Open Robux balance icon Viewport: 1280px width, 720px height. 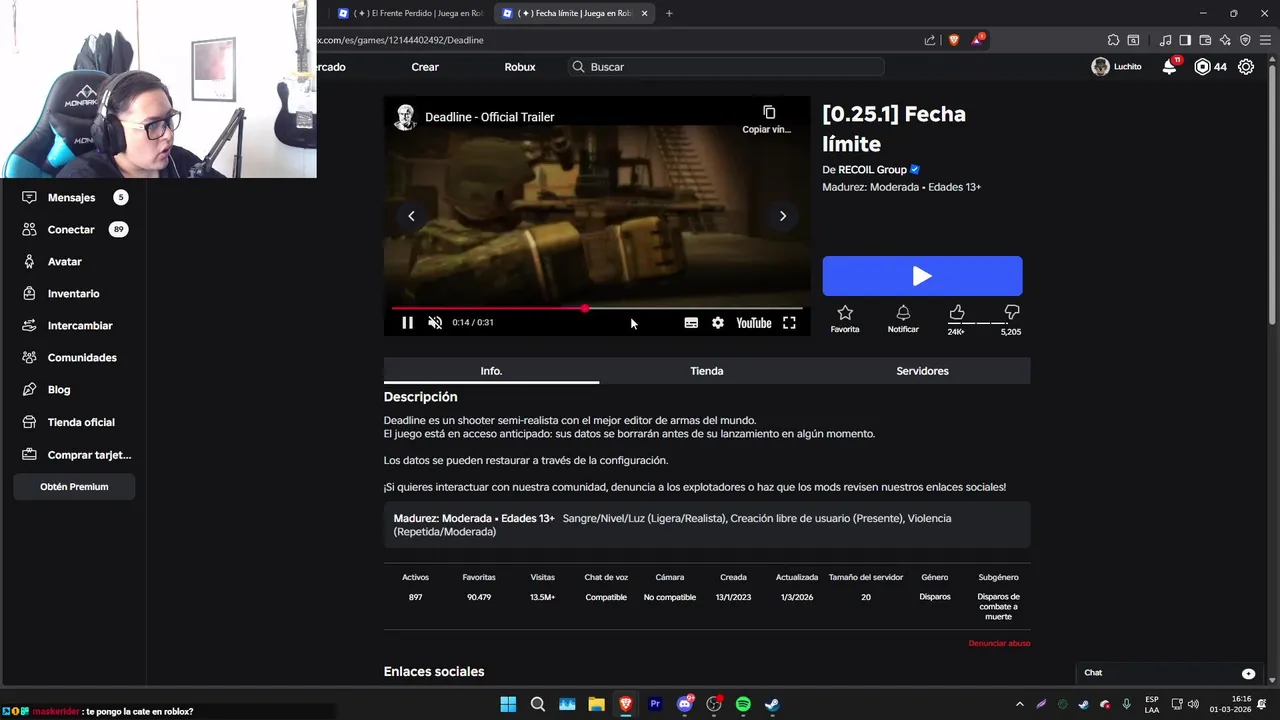[1203, 67]
